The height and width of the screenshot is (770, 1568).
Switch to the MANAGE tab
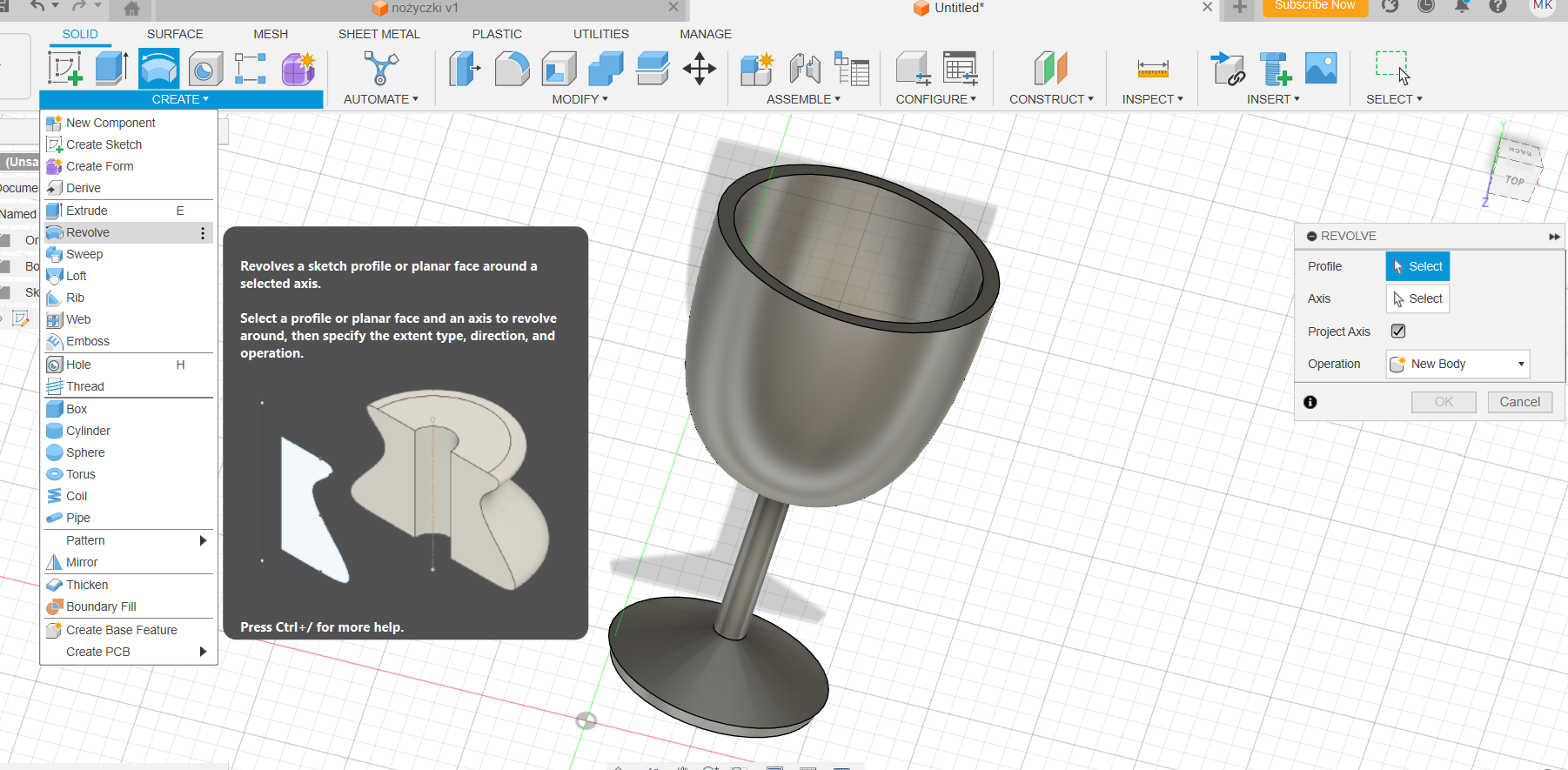[x=706, y=34]
